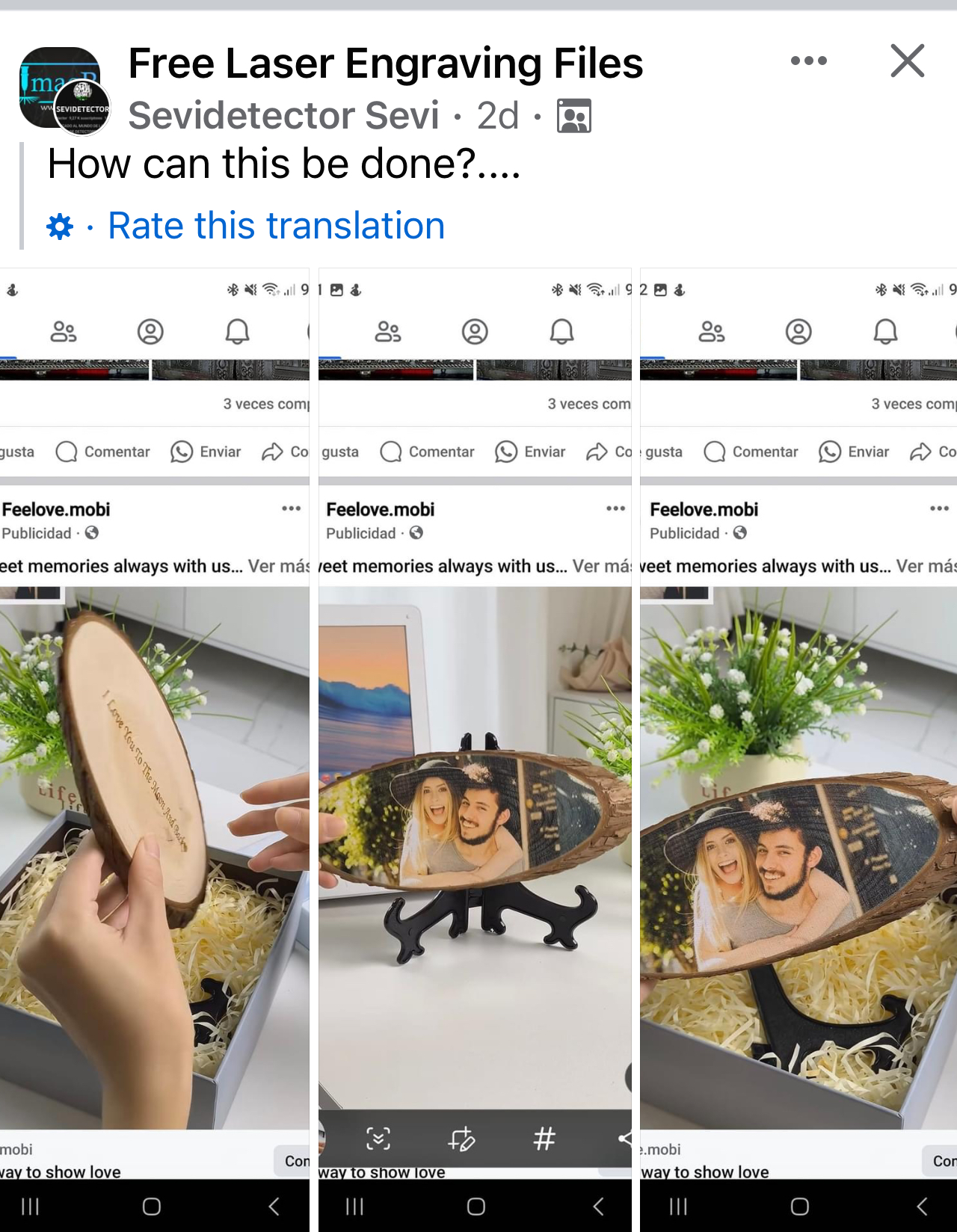Open Free Laser Engraving Files group page

coord(386,63)
